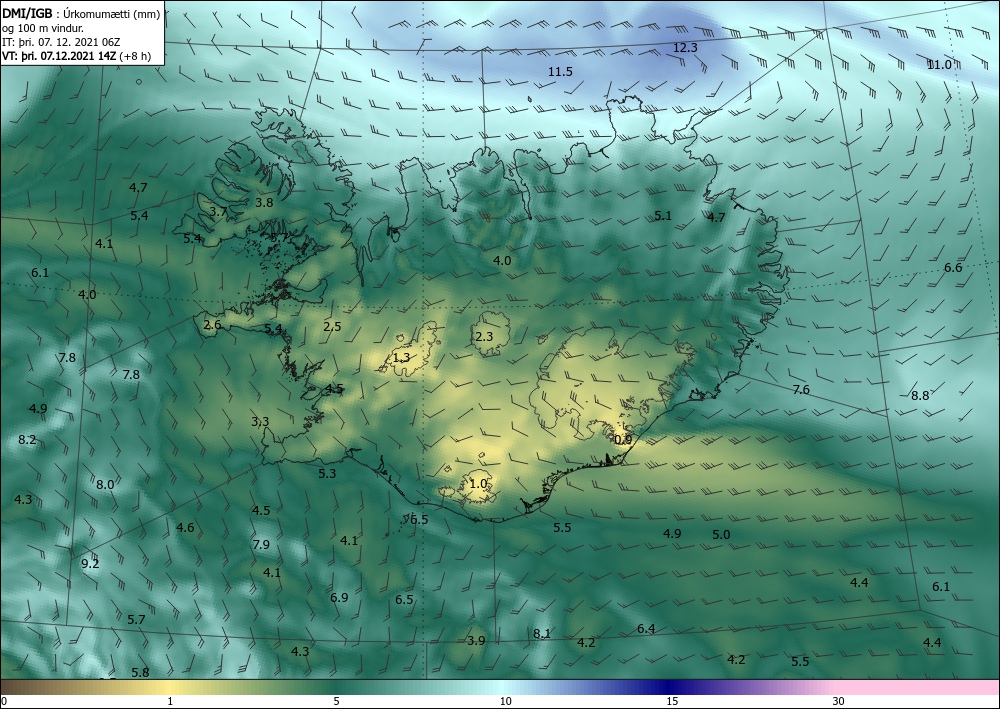Image resolution: width=1000 pixels, height=709 pixels.
Task: Click the valid time 'VT: þri. 07.12.2021 14Z'
Action: (x=59, y=55)
